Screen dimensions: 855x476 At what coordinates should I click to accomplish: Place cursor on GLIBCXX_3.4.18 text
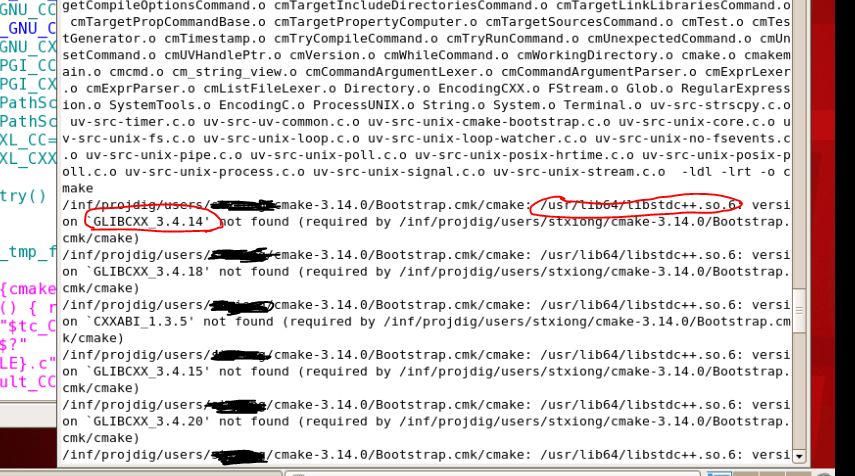[x=149, y=272]
